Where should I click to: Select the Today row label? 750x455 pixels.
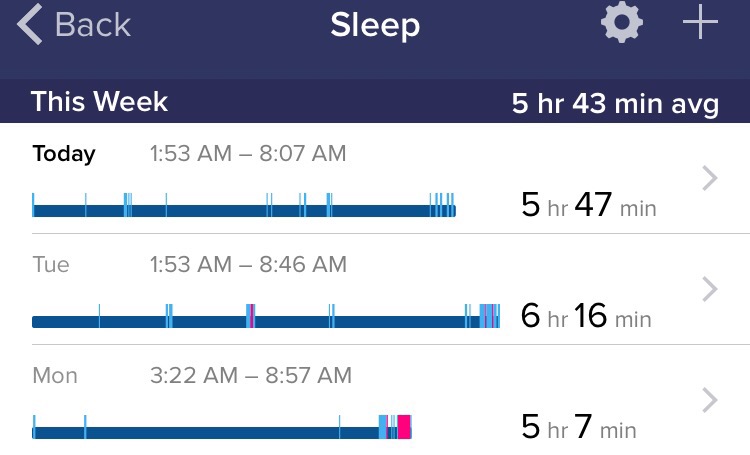click(x=64, y=154)
